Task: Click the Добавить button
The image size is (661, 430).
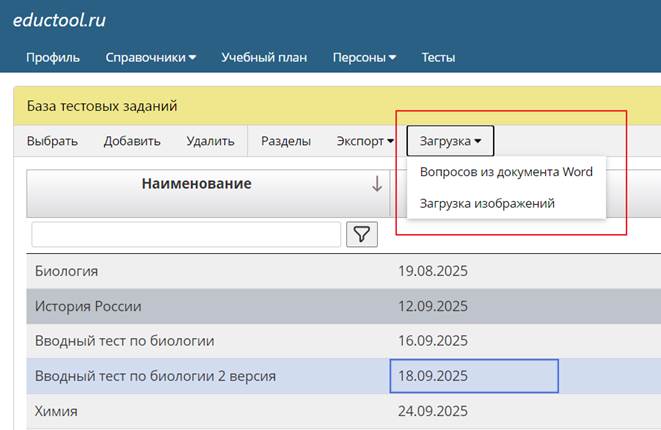Action: (132, 141)
